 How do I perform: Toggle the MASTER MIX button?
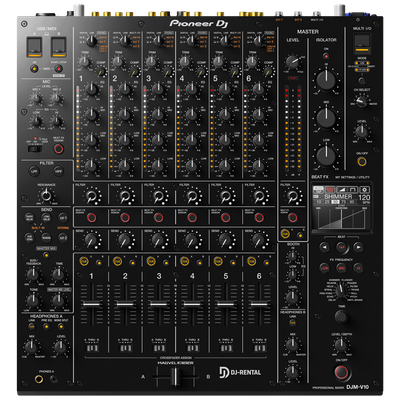click(x=46, y=255)
